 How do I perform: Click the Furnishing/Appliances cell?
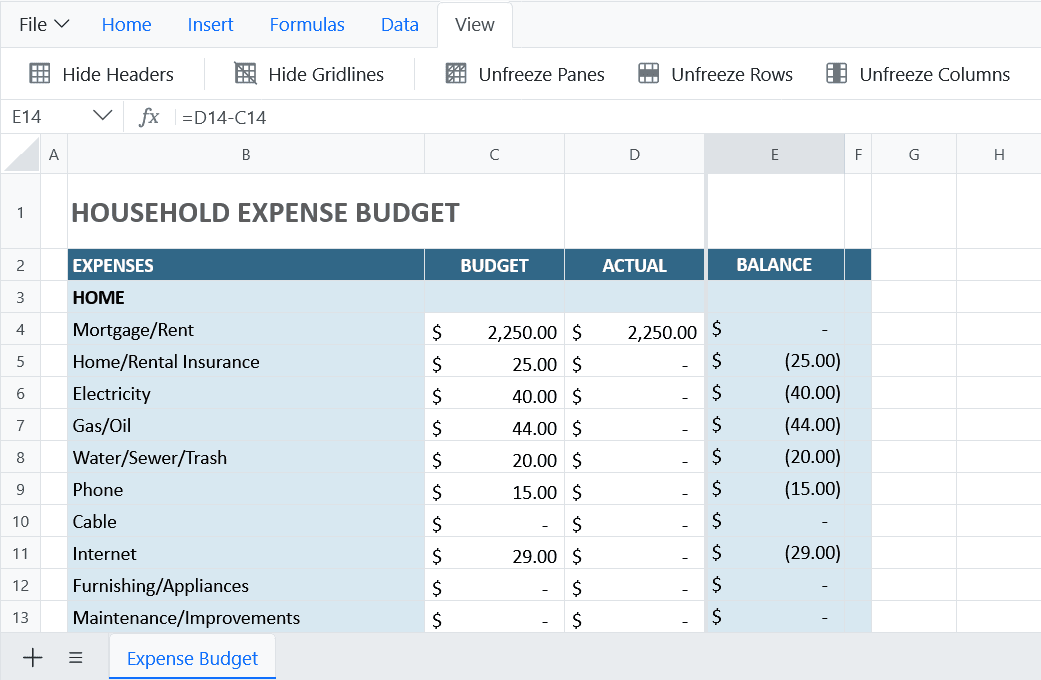point(246,585)
